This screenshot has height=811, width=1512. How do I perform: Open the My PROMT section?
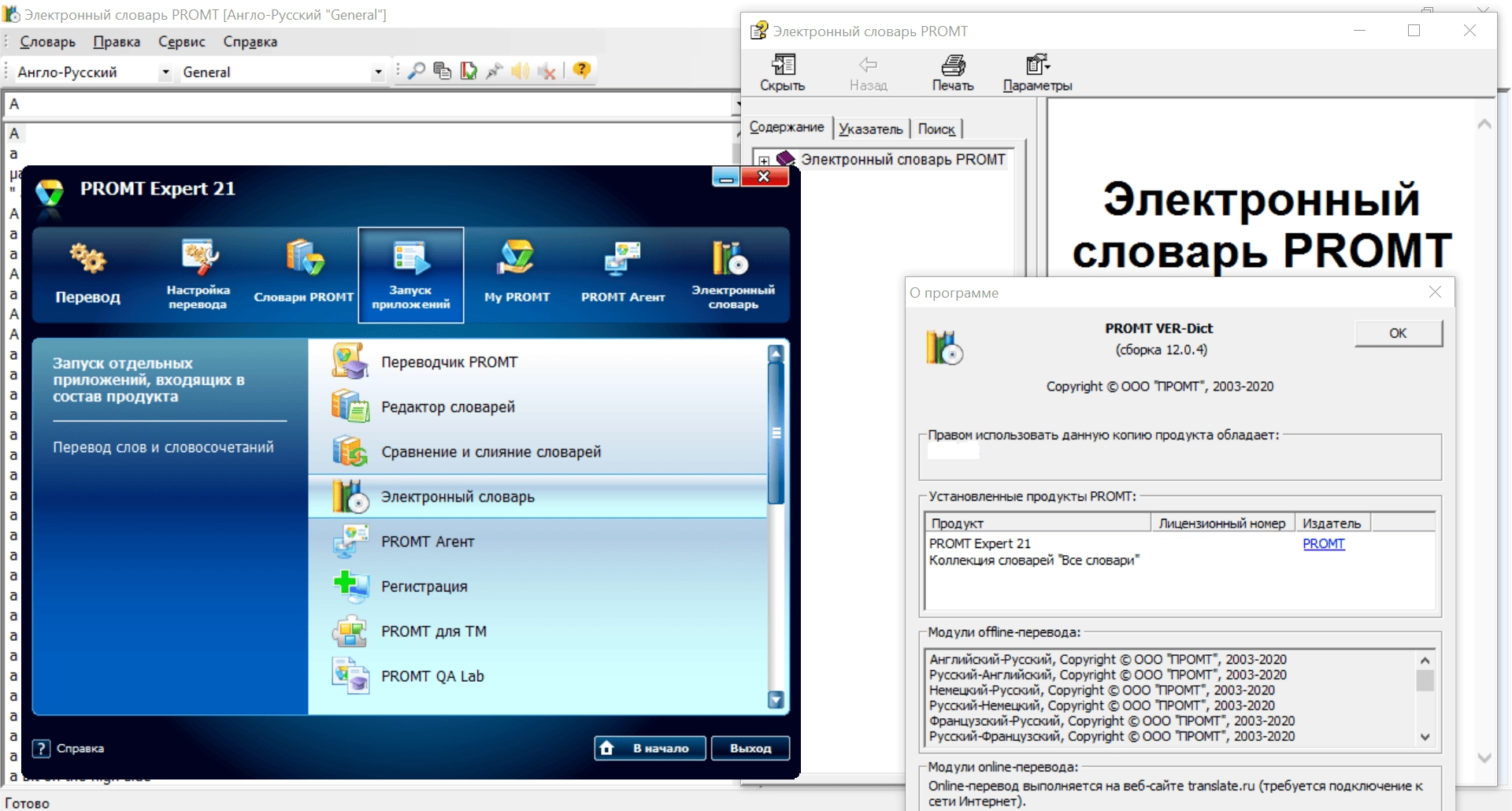517,275
